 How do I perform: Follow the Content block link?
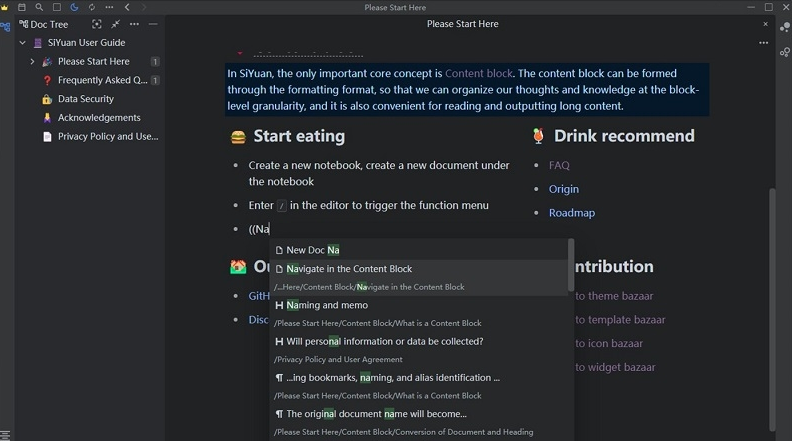(x=479, y=74)
